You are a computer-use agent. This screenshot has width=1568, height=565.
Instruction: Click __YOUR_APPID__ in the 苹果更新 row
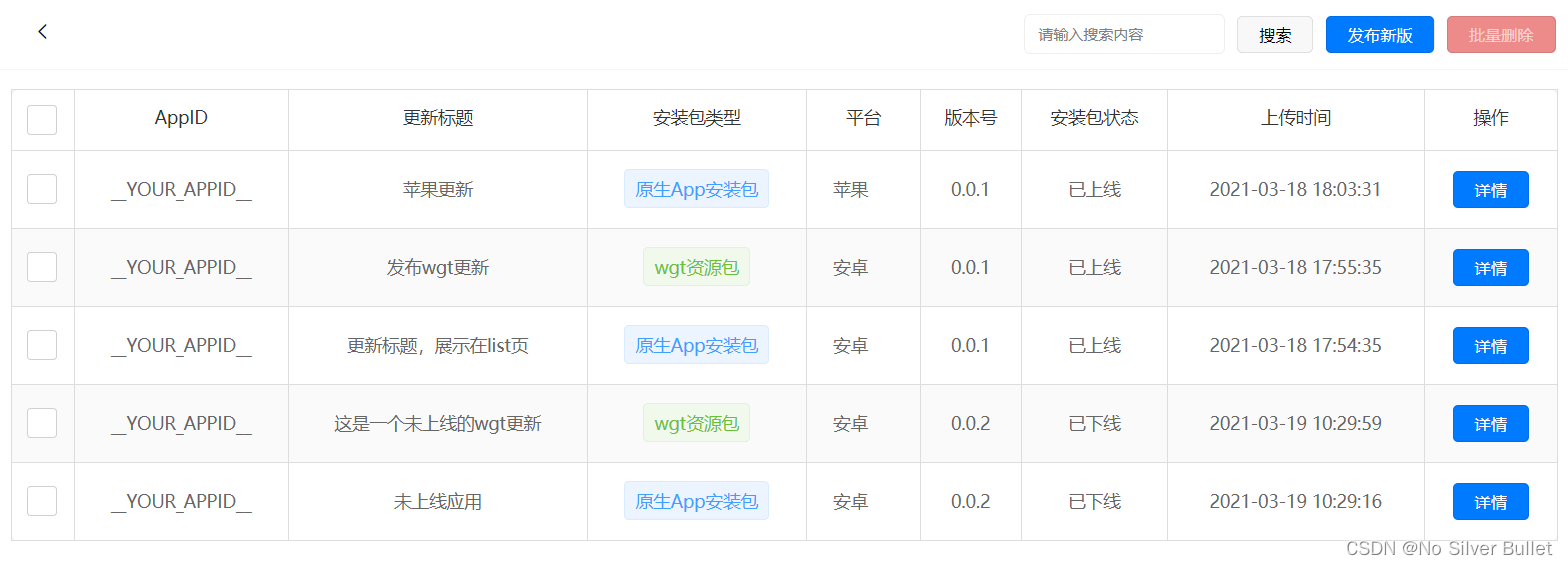pos(181,190)
